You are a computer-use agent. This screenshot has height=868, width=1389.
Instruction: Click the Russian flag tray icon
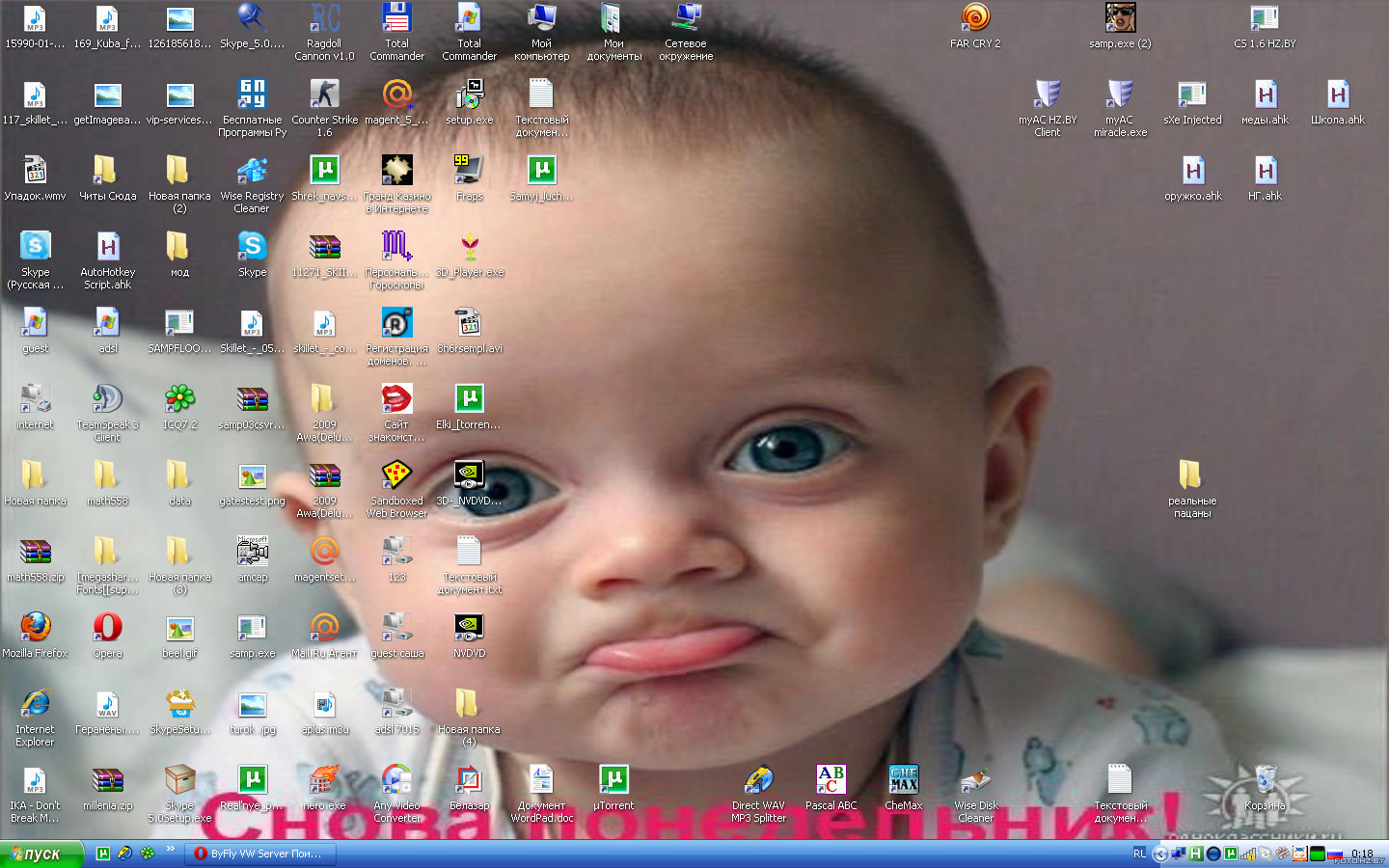point(1335,854)
